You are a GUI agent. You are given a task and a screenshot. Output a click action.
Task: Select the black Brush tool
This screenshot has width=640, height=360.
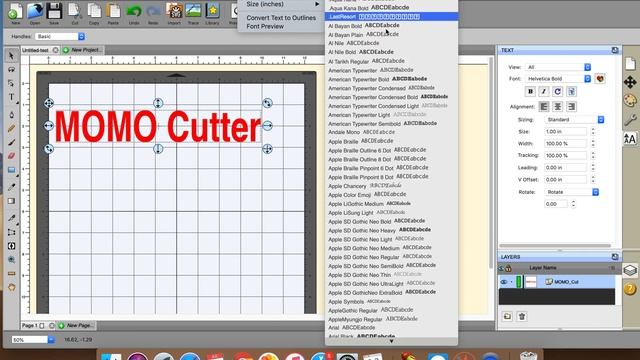11,142
